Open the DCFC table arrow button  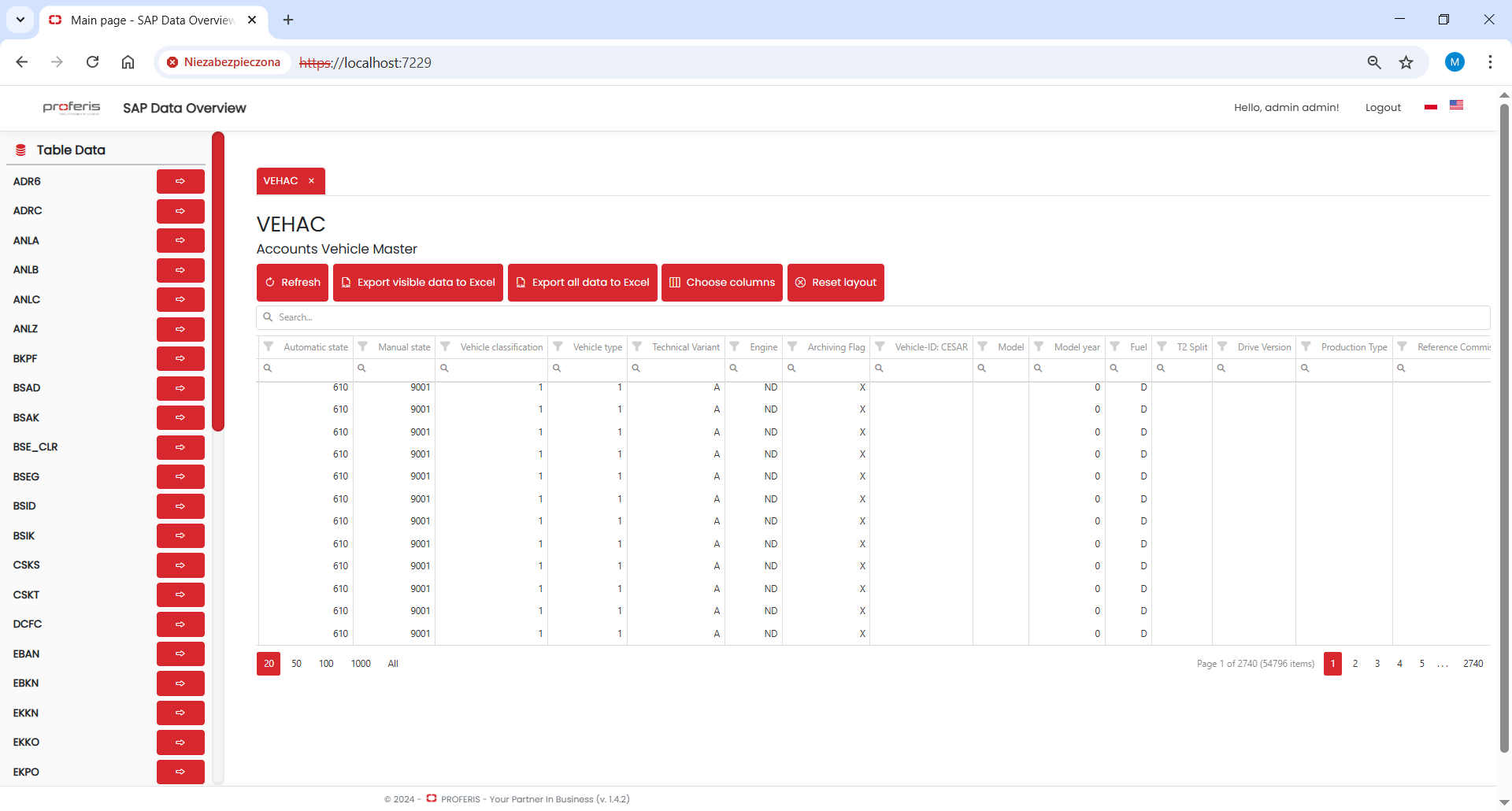click(x=180, y=624)
